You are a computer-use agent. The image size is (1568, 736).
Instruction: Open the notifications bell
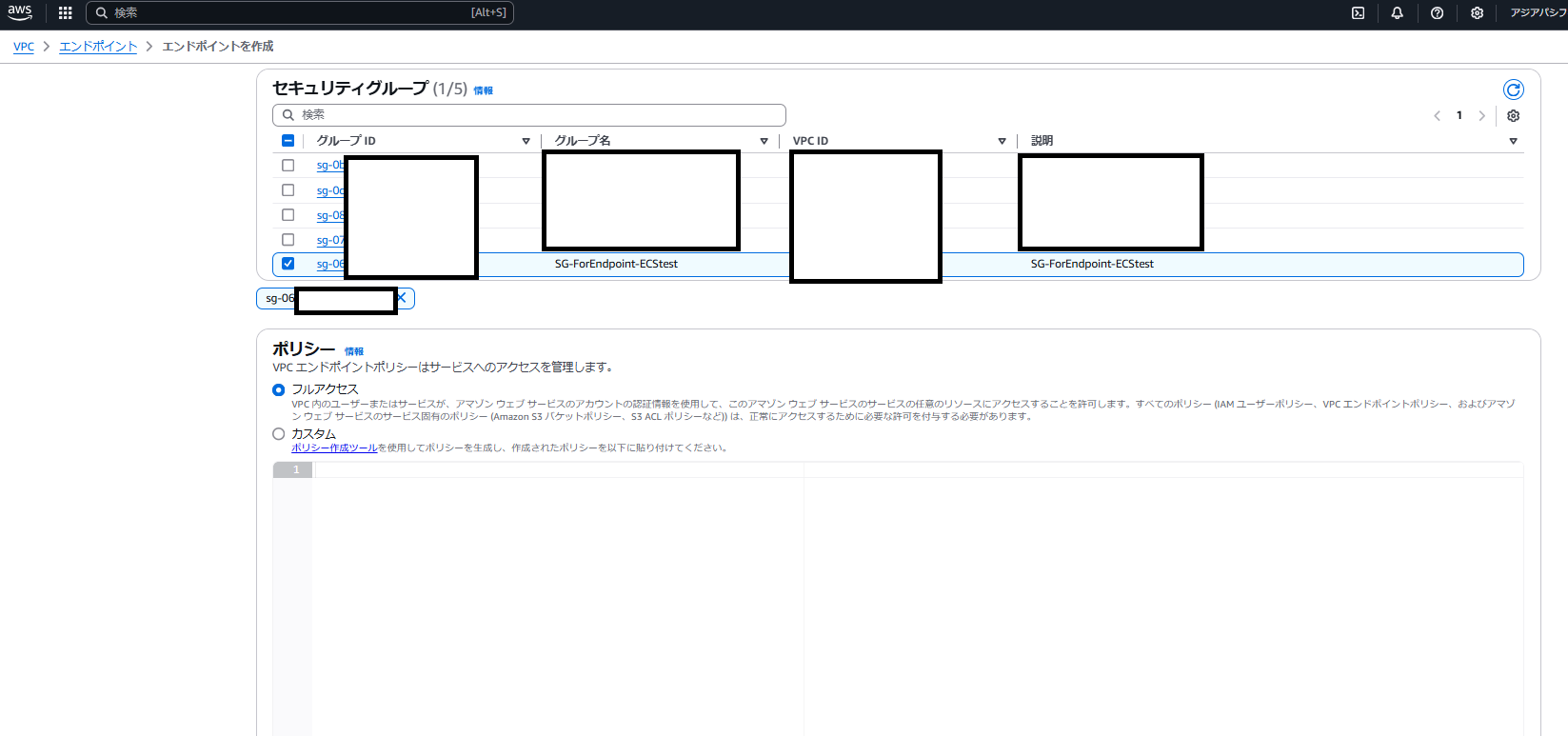[1397, 13]
